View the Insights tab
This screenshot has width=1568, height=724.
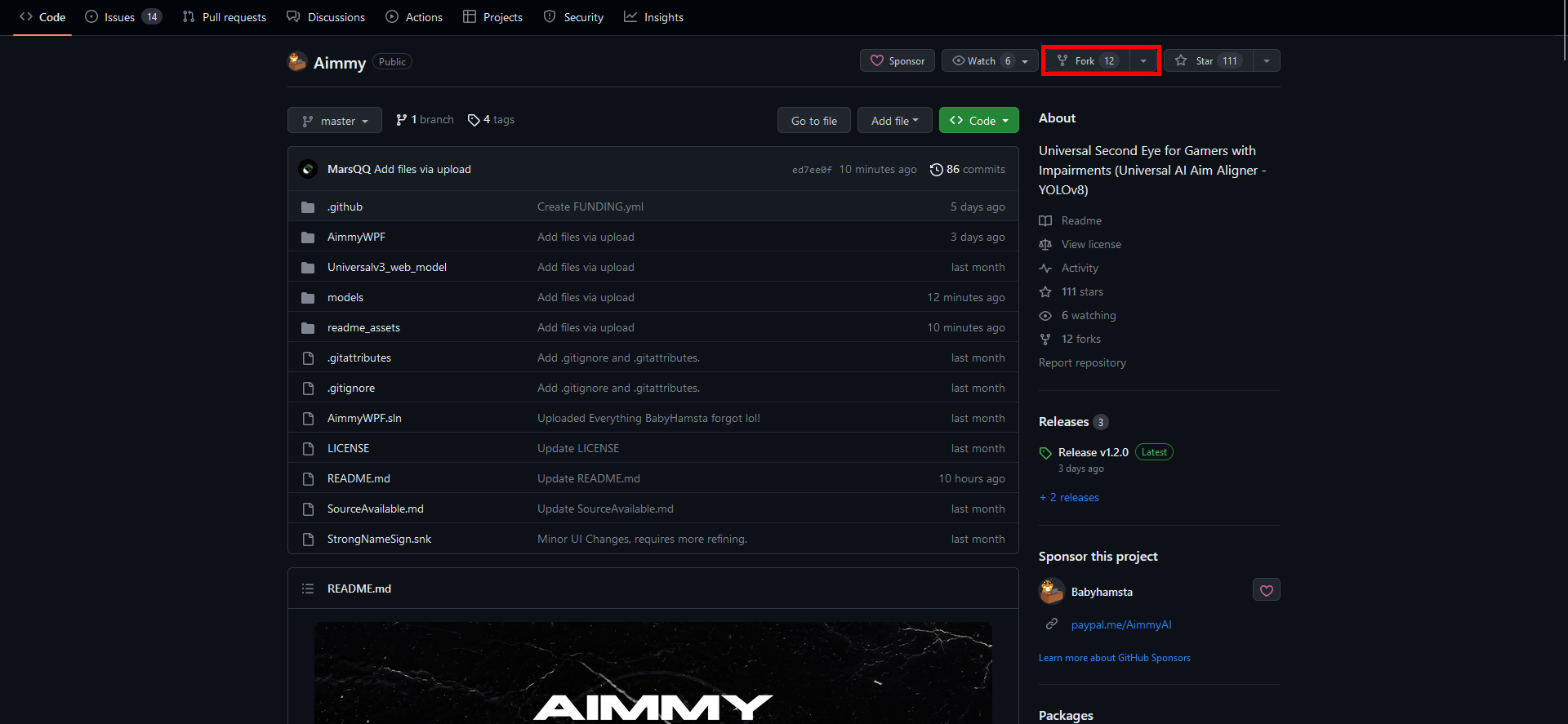(x=653, y=17)
